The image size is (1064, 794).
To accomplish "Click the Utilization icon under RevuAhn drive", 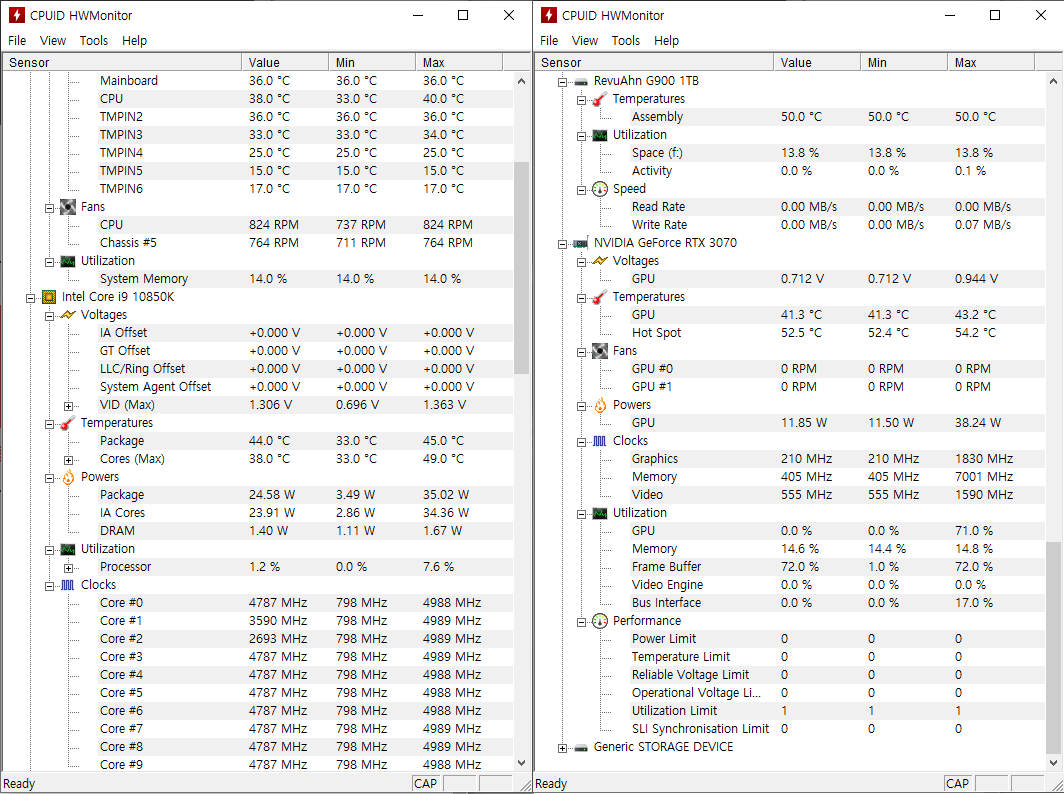I will coord(600,135).
